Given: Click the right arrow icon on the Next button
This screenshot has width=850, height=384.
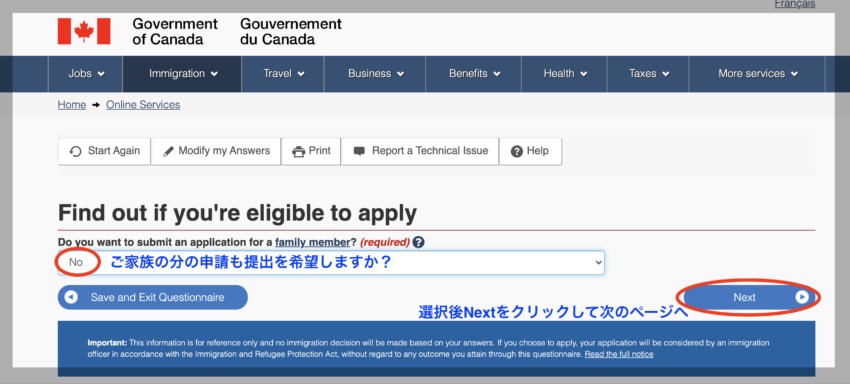Looking at the screenshot, I should [x=802, y=297].
